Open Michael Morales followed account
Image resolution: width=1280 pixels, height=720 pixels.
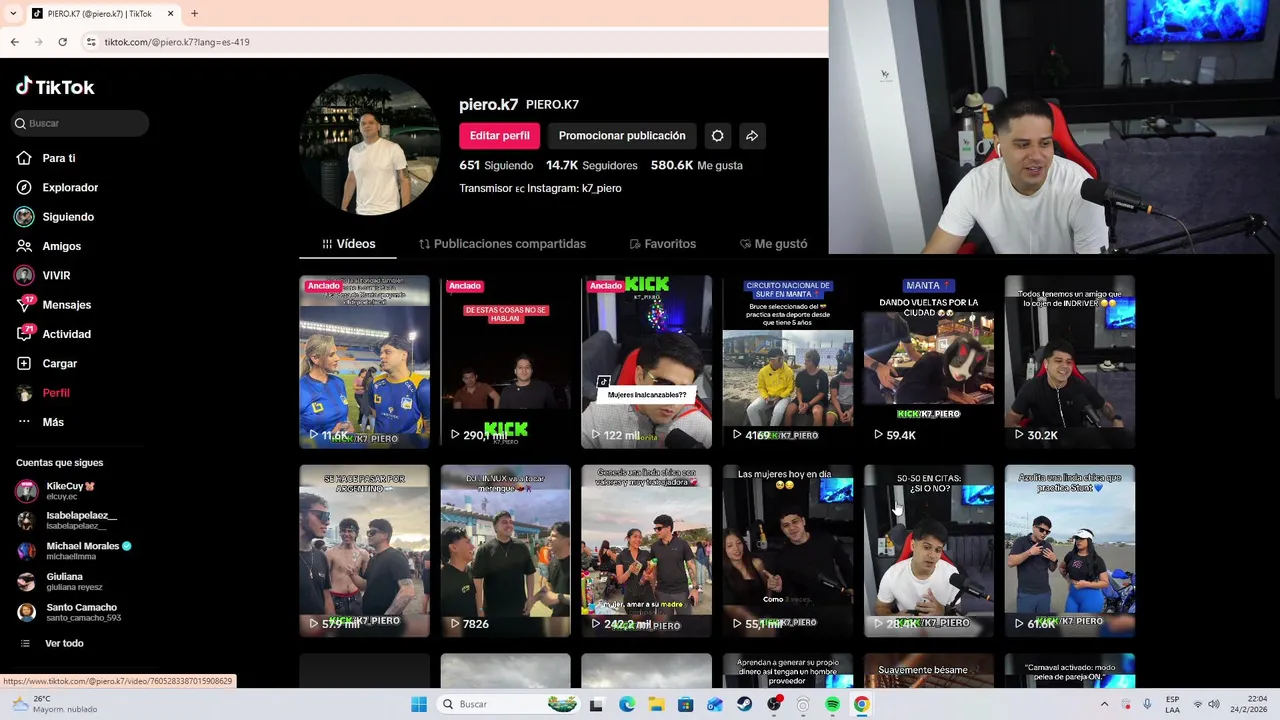[74, 551]
